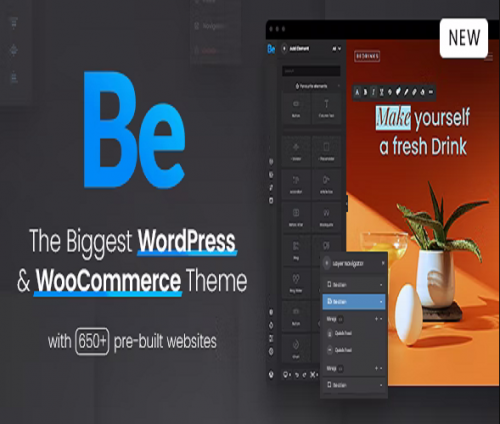This screenshot has width=500, height=424.
Task: Click the words a fresh Drink
Action: pyautogui.click(x=423, y=147)
